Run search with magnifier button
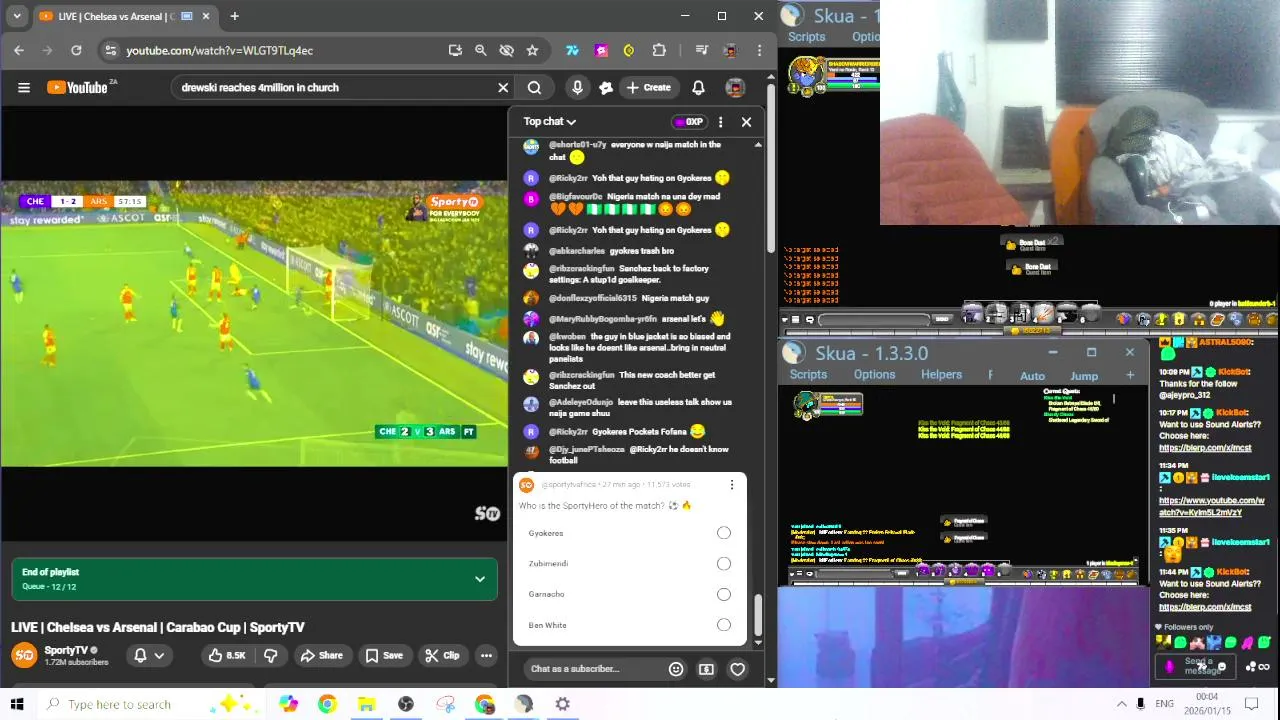 534,87
